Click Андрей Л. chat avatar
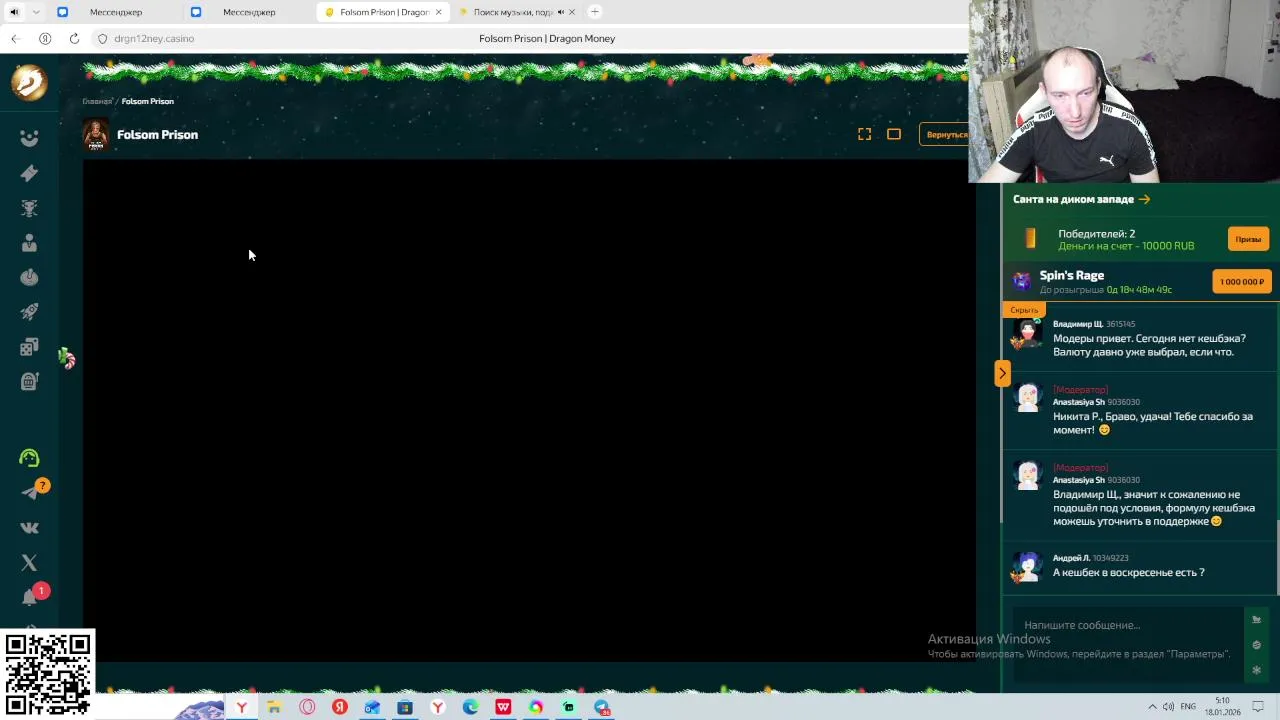The width and height of the screenshot is (1280, 720). (1027, 567)
